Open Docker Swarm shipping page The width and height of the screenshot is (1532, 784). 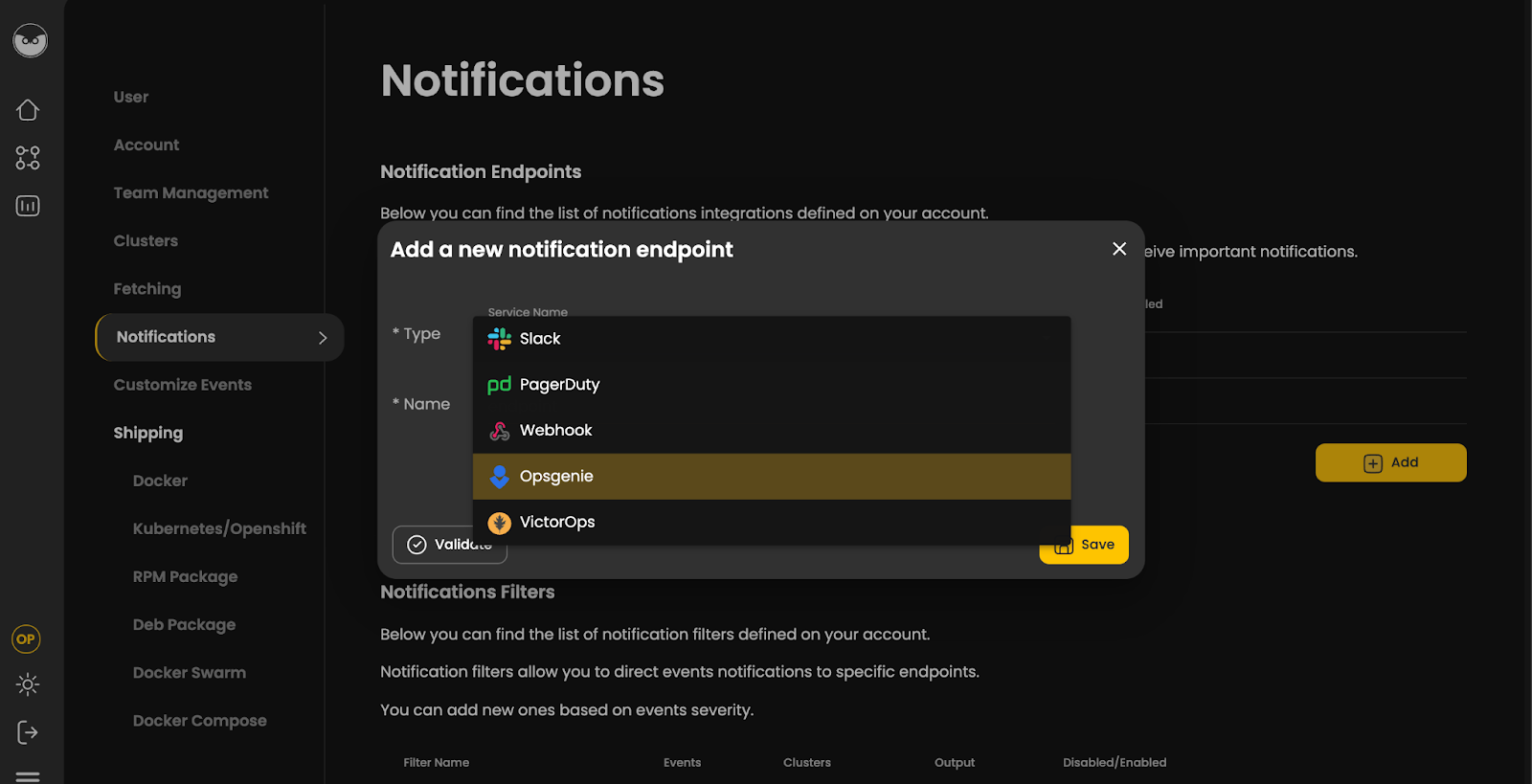[x=190, y=672]
